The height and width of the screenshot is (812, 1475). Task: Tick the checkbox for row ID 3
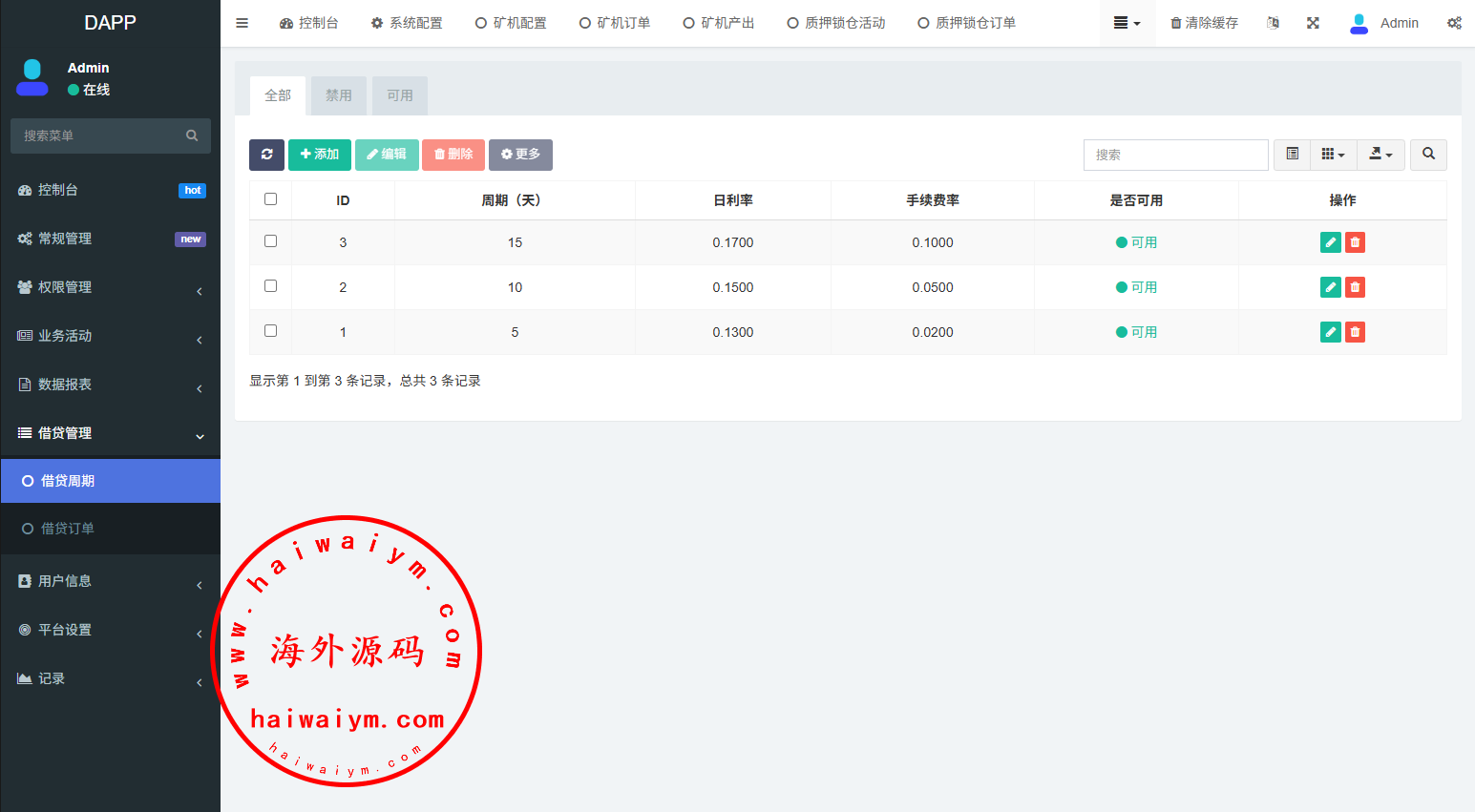271,241
